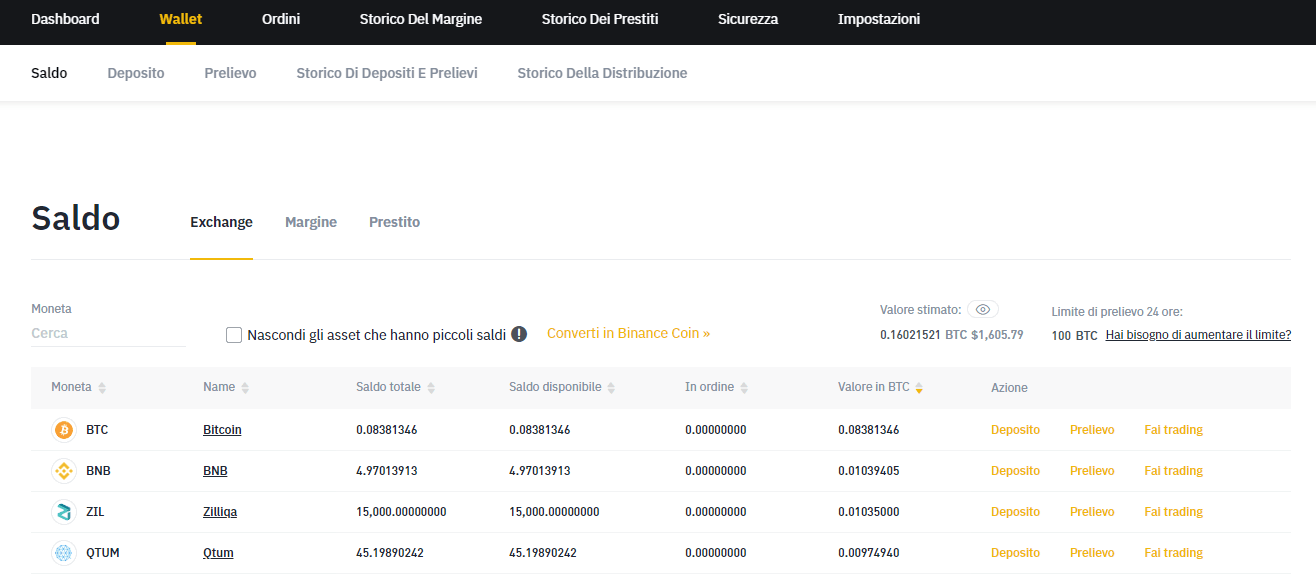Select the 0.01039405 BTC value cell
The image size is (1316, 578).
click(x=869, y=471)
